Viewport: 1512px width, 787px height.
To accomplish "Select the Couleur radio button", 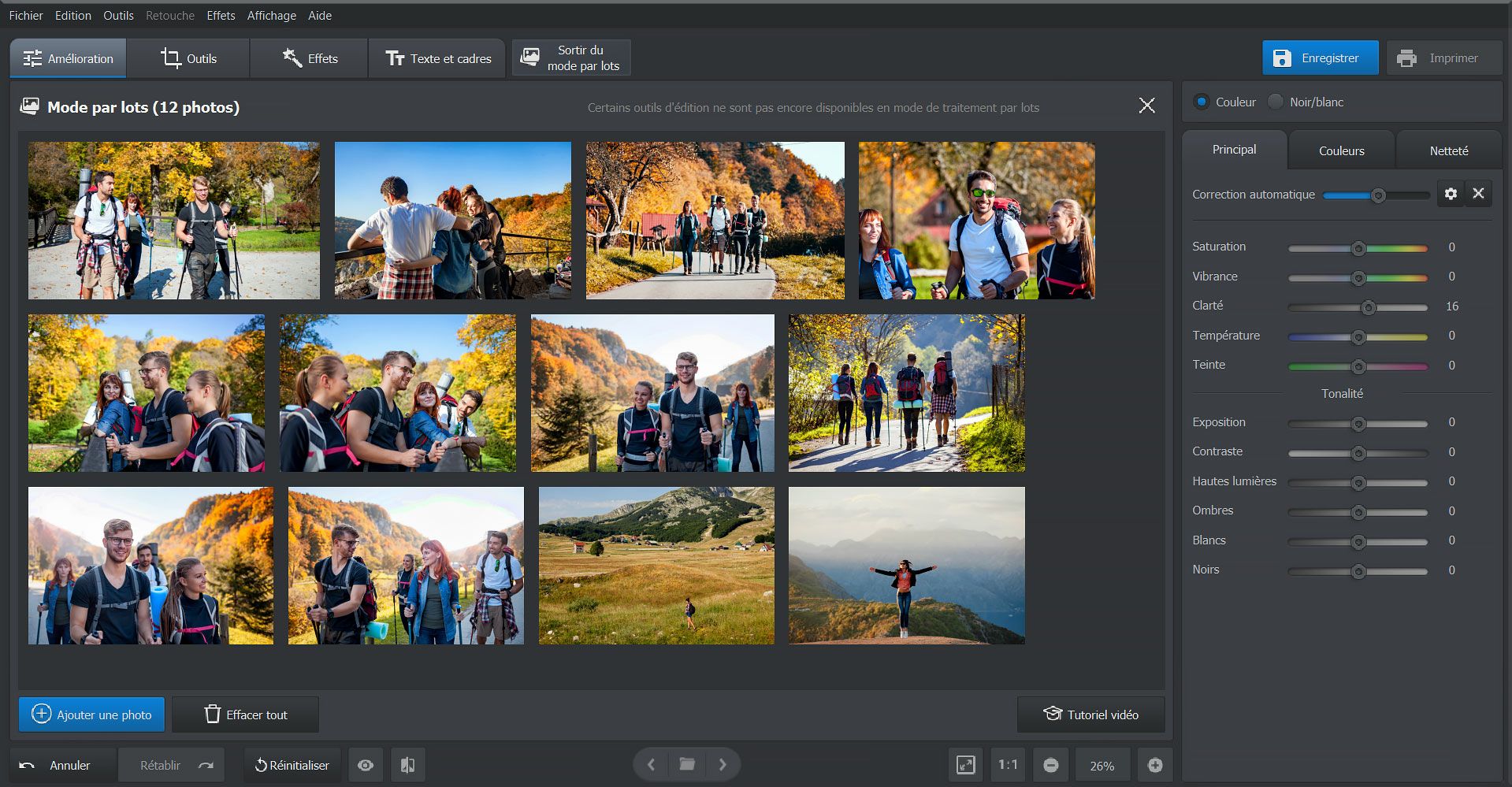I will point(1202,102).
